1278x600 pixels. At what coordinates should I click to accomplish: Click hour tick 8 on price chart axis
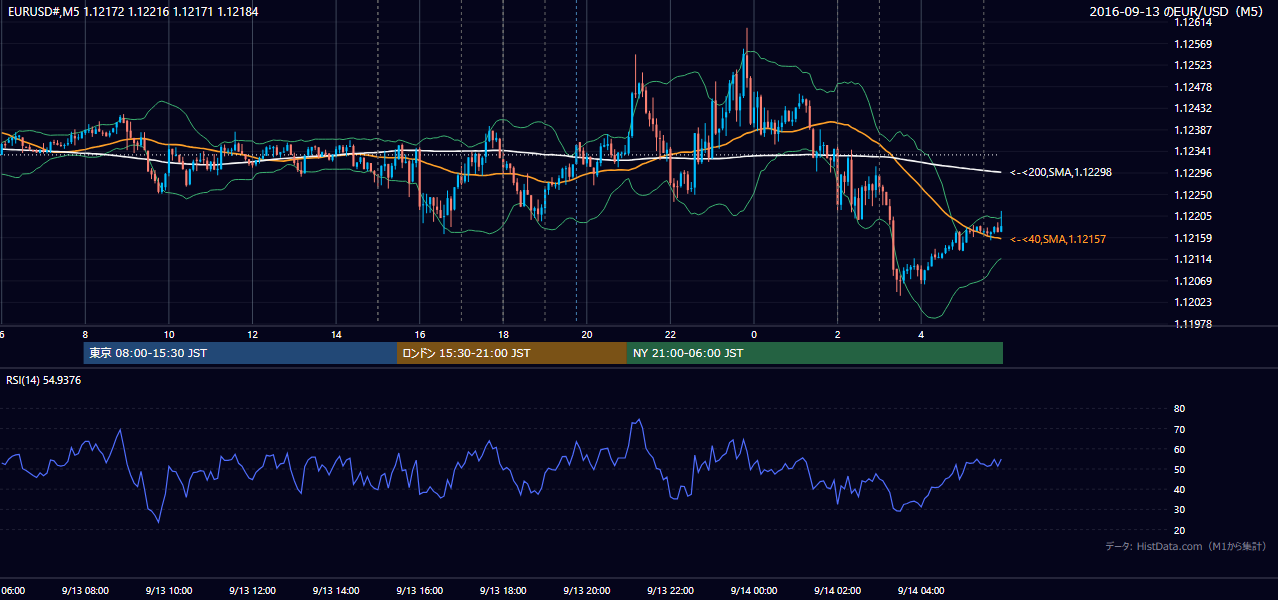[85, 334]
